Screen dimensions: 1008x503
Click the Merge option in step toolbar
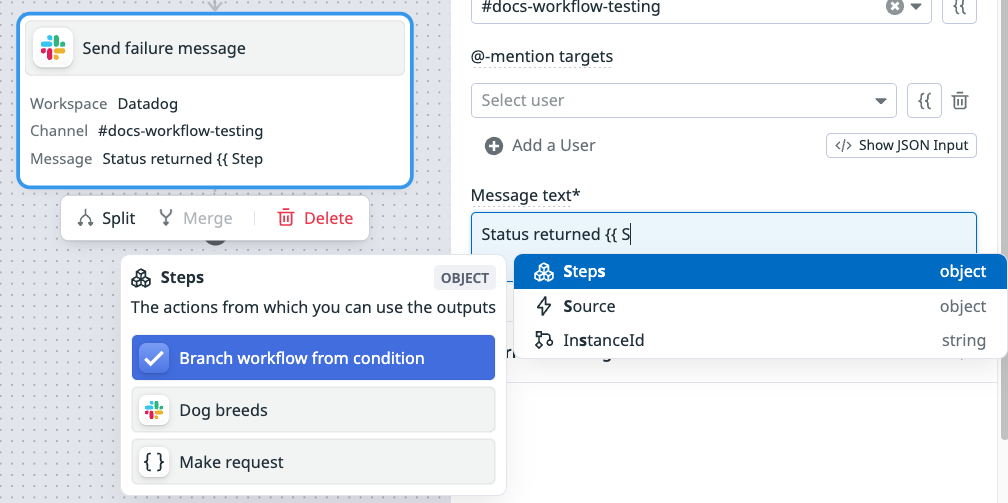point(195,218)
